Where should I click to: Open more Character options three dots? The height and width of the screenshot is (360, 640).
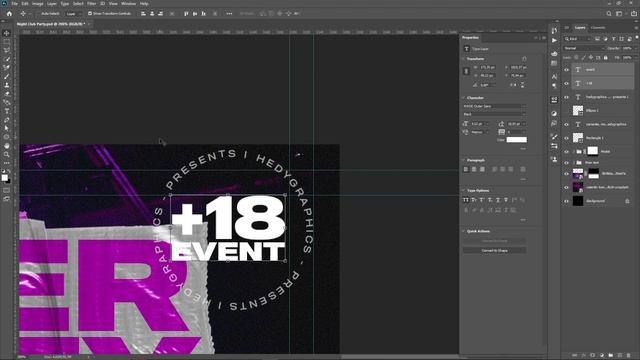523,149
